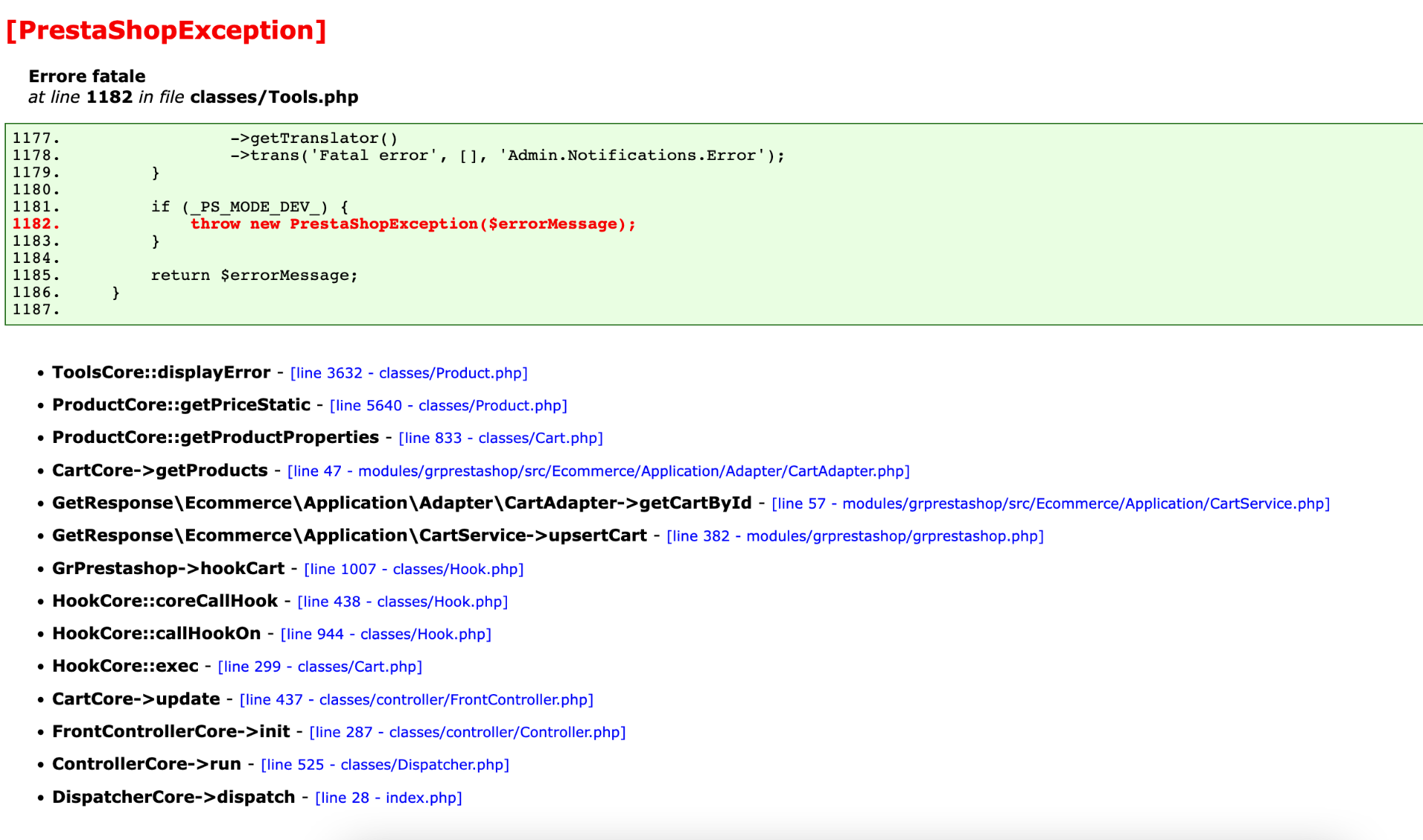1423x840 pixels.
Task: Click the line 833 classes/Cart.php link
Action: [500, 439]
